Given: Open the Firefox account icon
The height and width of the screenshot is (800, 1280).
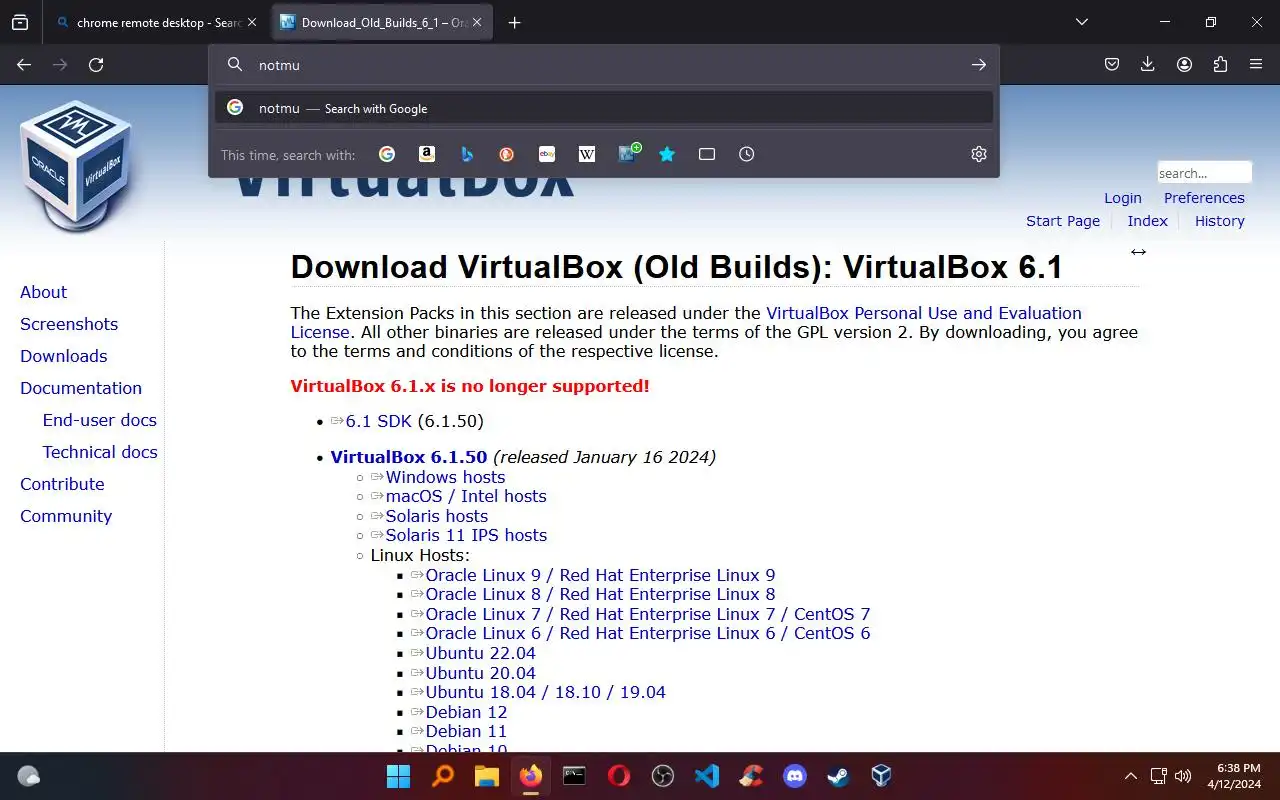Looking at the screenshot, I should pos(1184,64).
